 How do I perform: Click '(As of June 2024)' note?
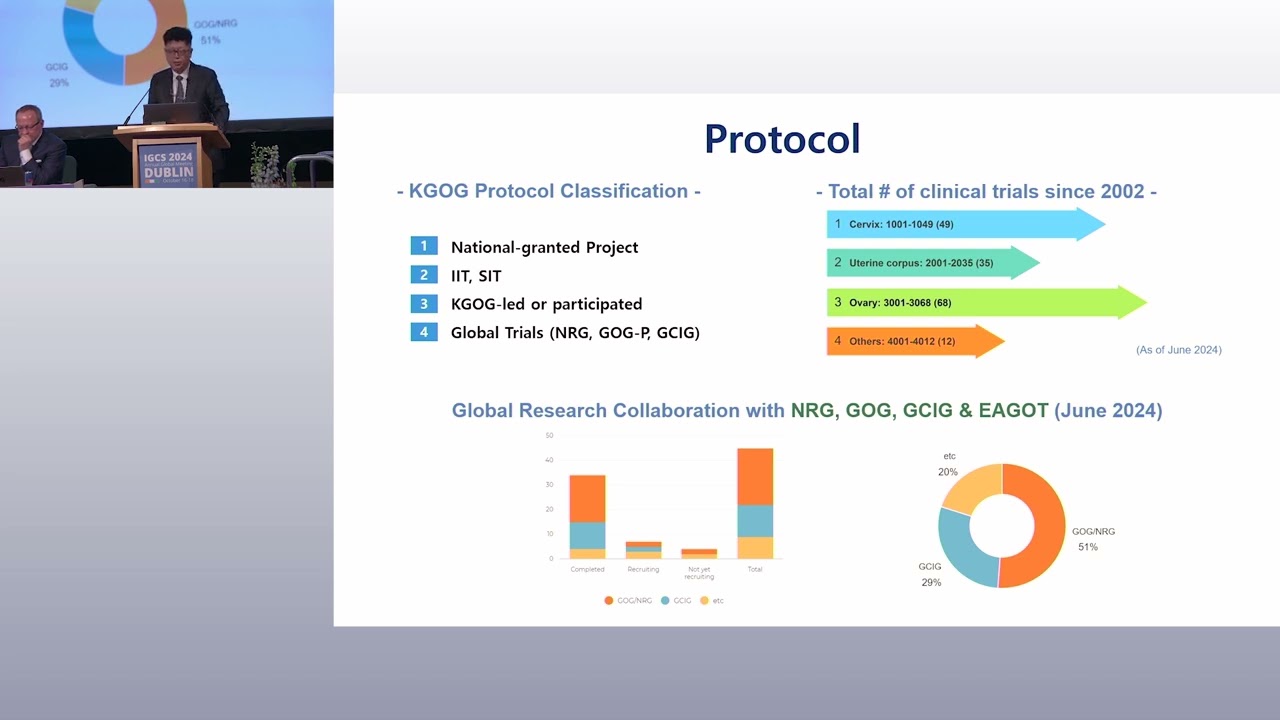pos(1179,350)
